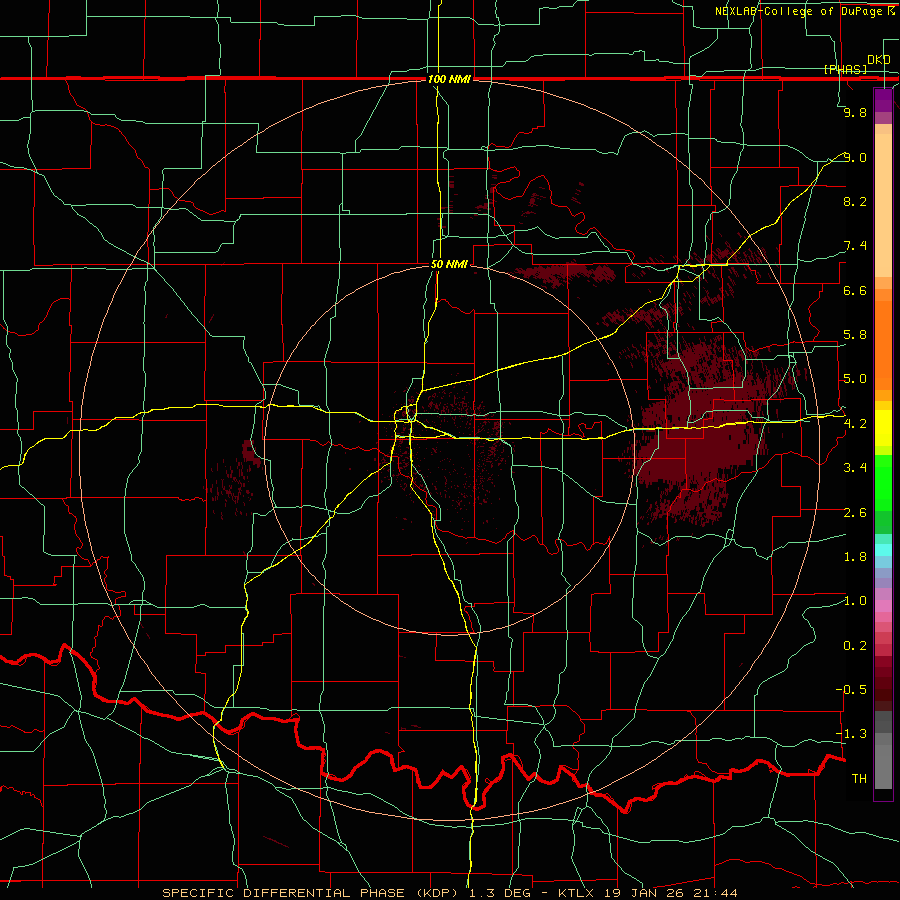Screen dimensions: 900x900
Task: Pick the pink color bar segment
Action: [x=883, y=606]
